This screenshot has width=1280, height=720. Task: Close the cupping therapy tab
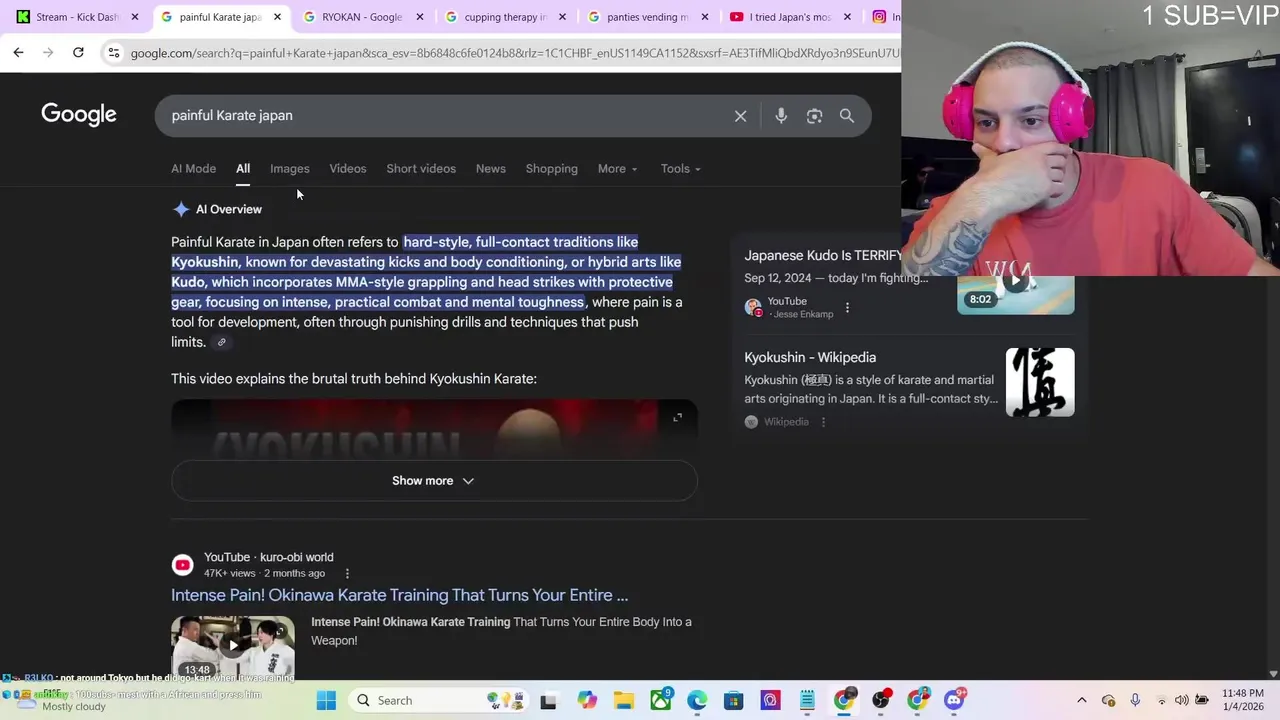[x=562, y=17]
